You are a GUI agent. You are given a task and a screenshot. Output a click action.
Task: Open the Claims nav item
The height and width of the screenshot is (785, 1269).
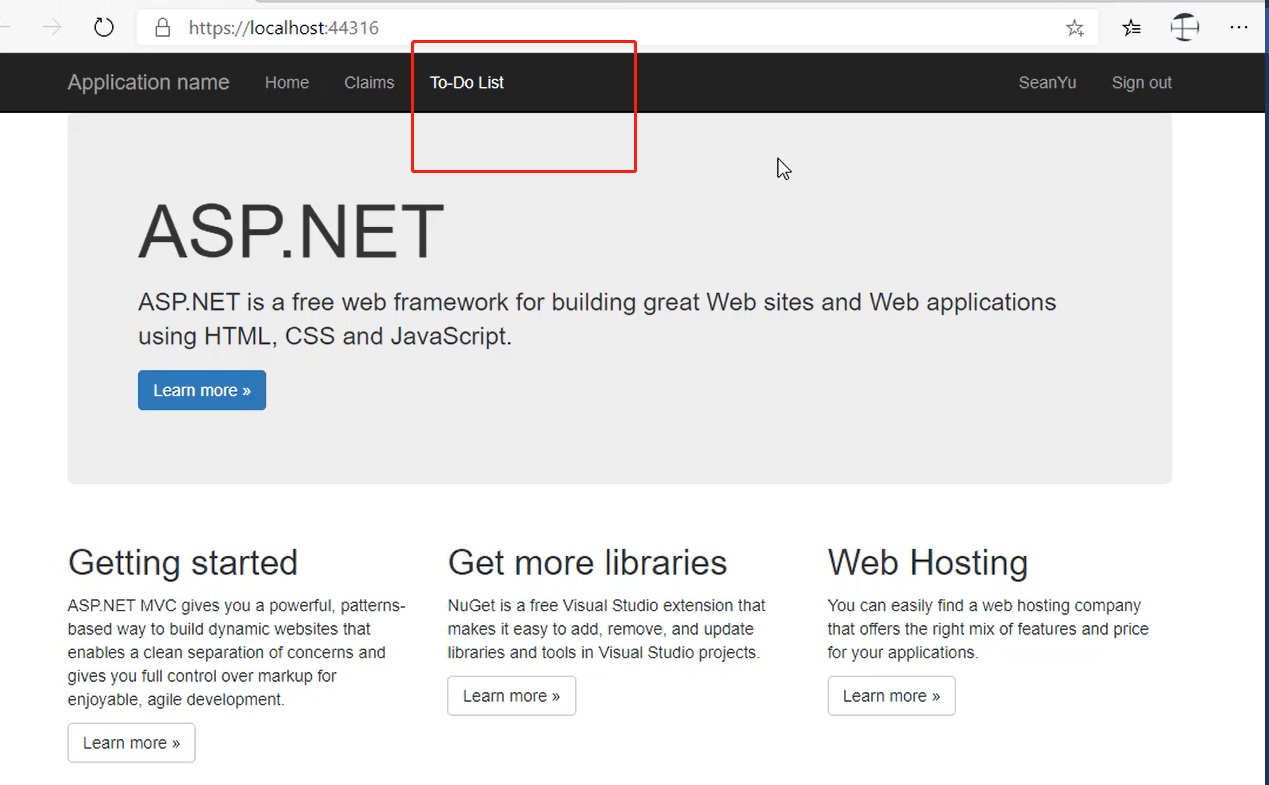(369, 83)
